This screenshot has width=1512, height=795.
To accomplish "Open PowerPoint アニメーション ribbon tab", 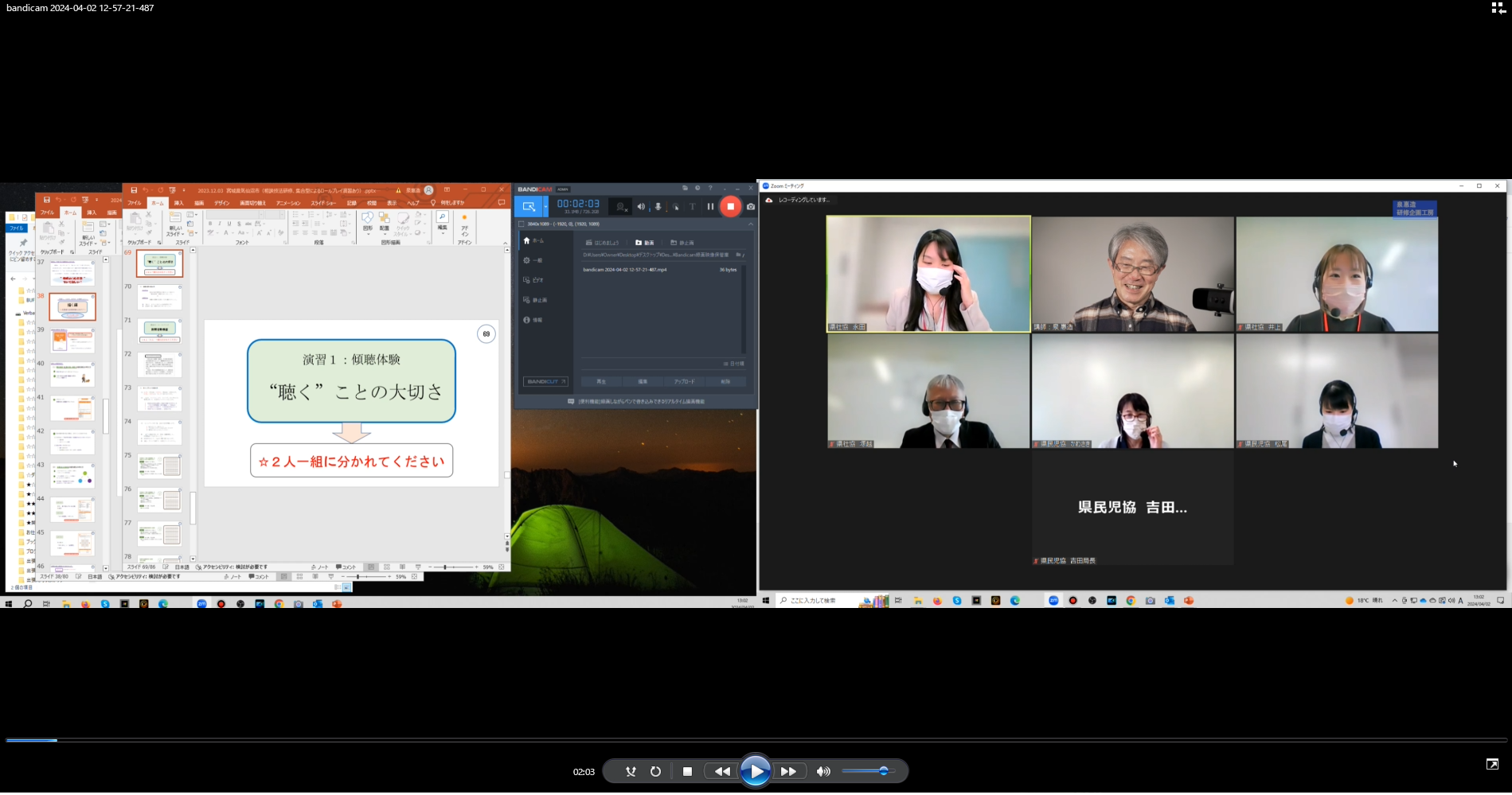I will point(288,203).
